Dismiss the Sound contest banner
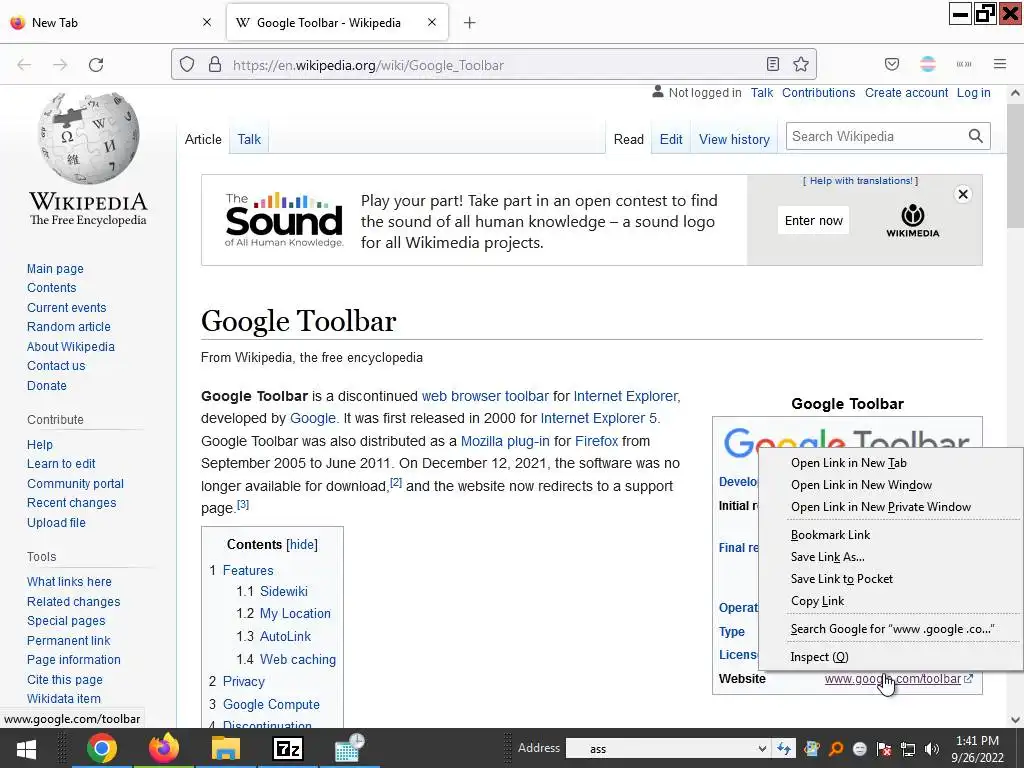 click(963, 194)
